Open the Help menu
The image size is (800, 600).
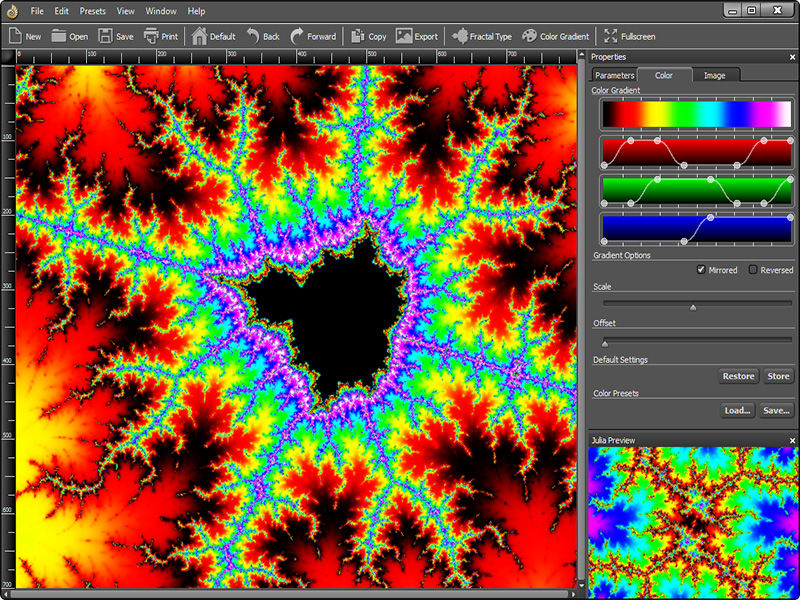coord(196,11)
